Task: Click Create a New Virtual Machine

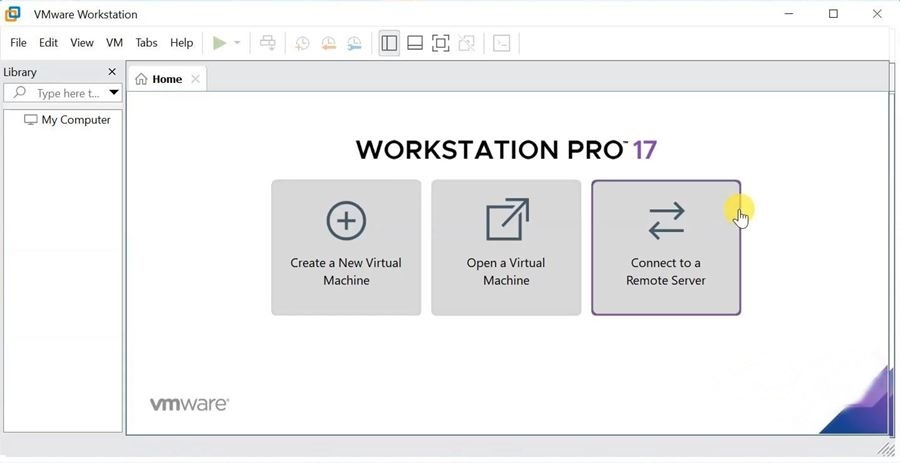Action: [346, 247]
